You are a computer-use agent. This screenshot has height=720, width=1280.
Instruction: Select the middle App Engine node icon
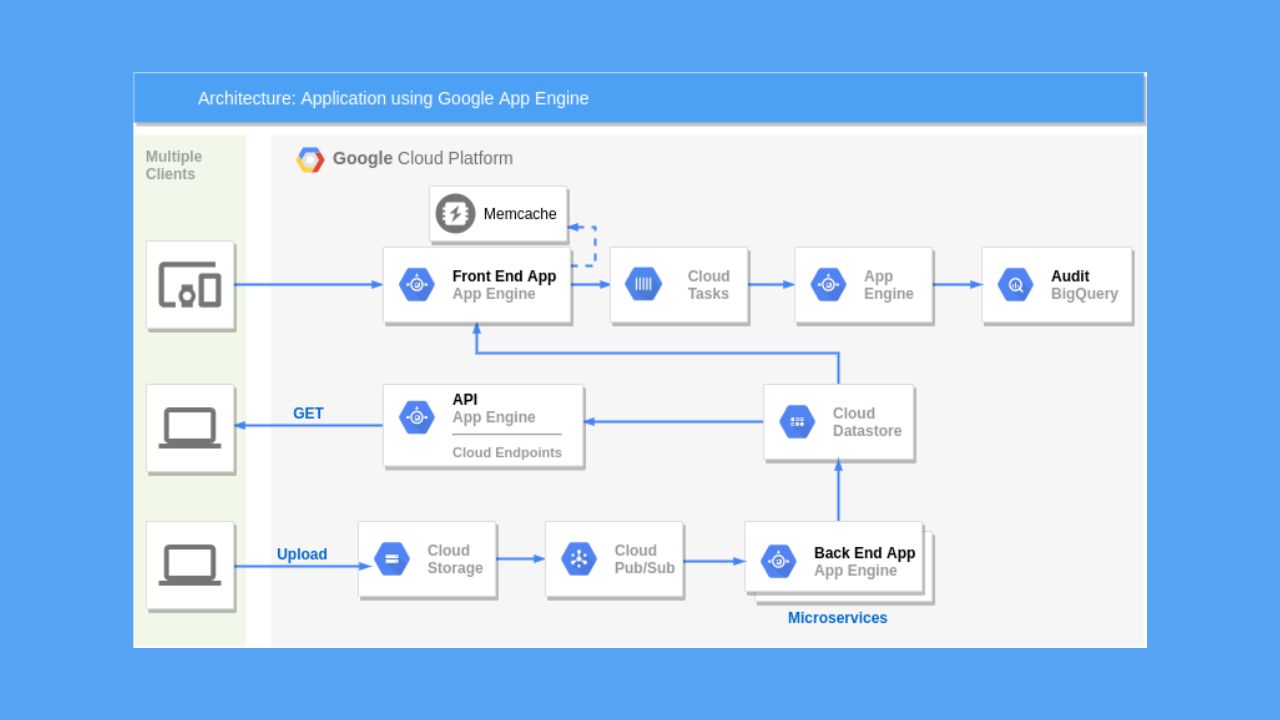[x=829, y=284]
